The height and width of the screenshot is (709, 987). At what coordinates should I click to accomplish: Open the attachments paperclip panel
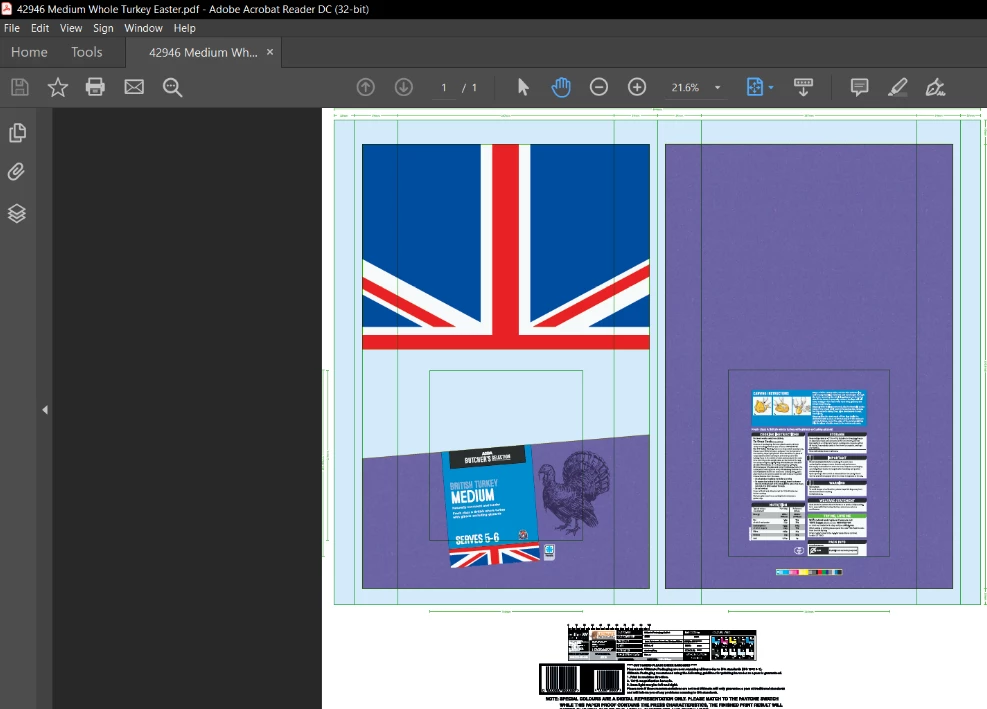point(16,172)
